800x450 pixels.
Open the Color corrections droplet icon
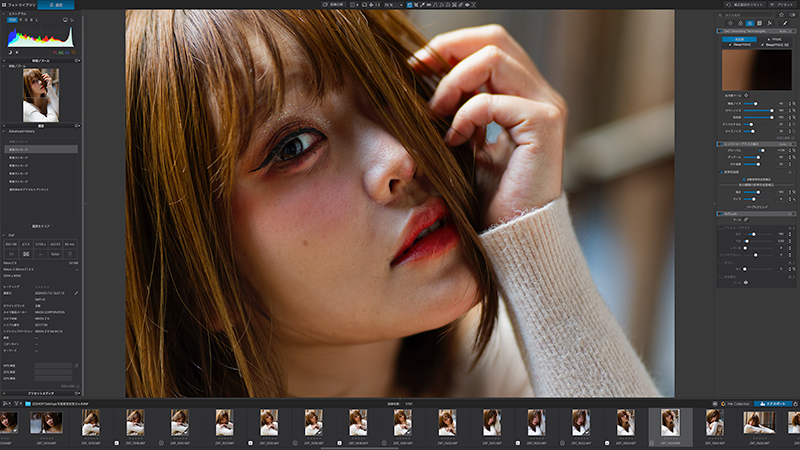[x=740, y=23]
